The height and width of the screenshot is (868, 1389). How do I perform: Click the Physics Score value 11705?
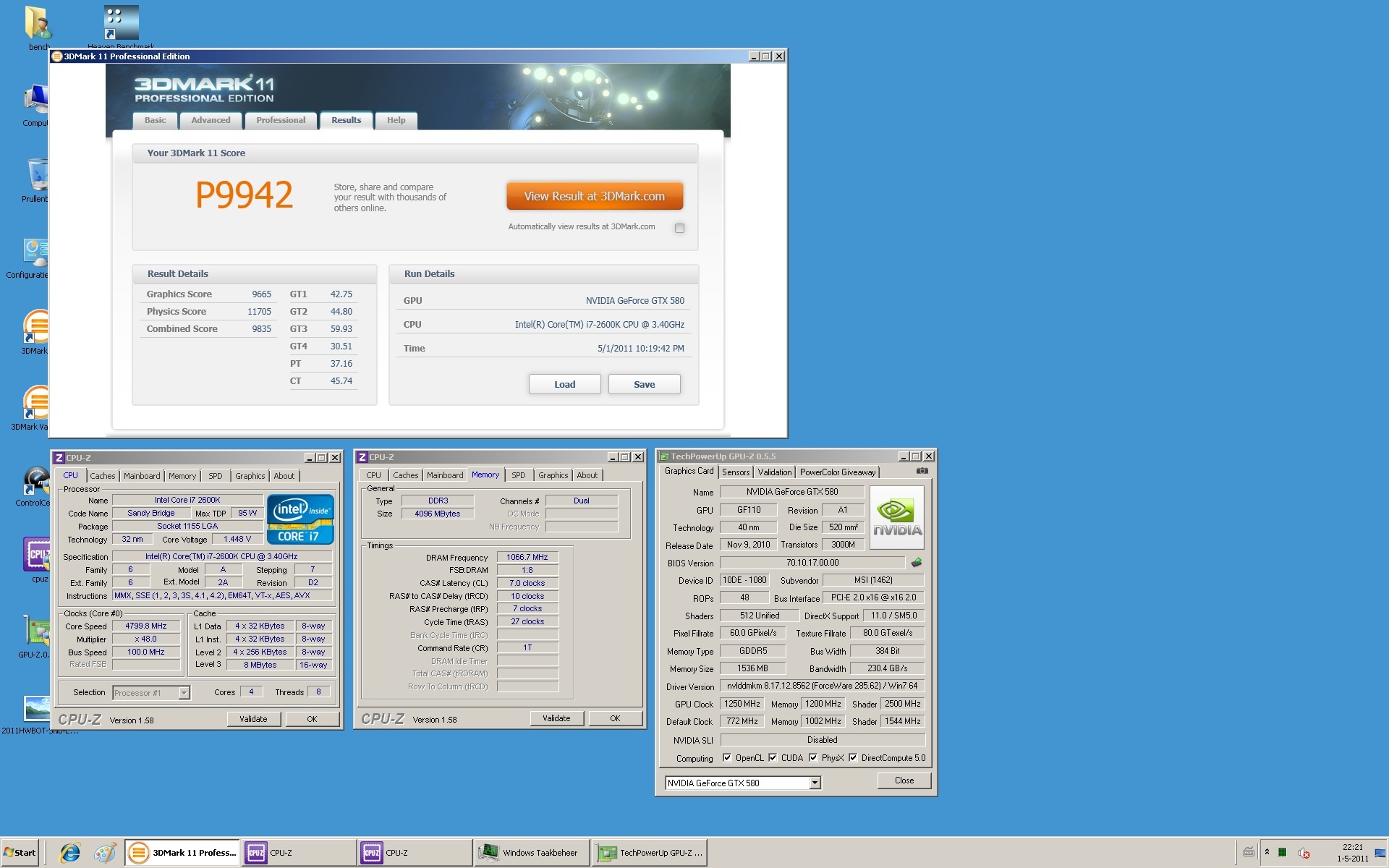(259, 312)
